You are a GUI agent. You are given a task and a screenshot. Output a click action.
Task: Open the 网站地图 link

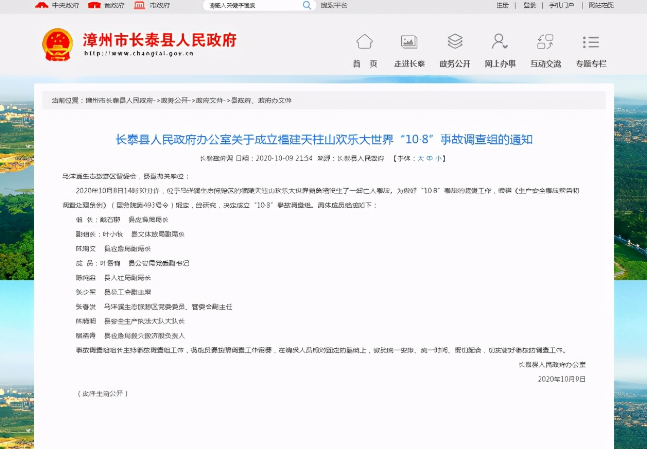click(601, 5)
